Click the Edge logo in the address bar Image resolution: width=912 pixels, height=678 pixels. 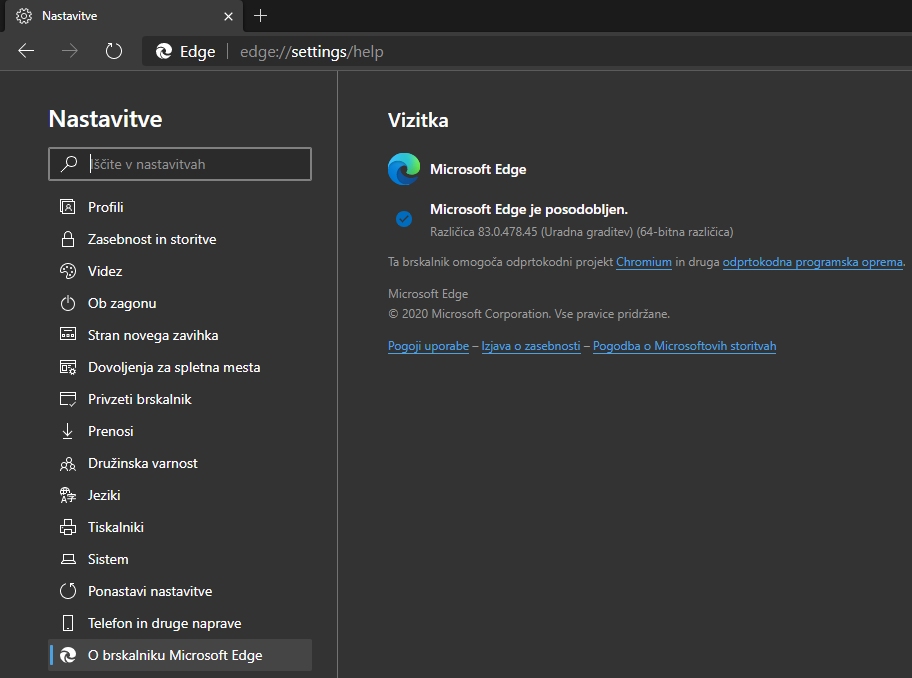[164, 51]
